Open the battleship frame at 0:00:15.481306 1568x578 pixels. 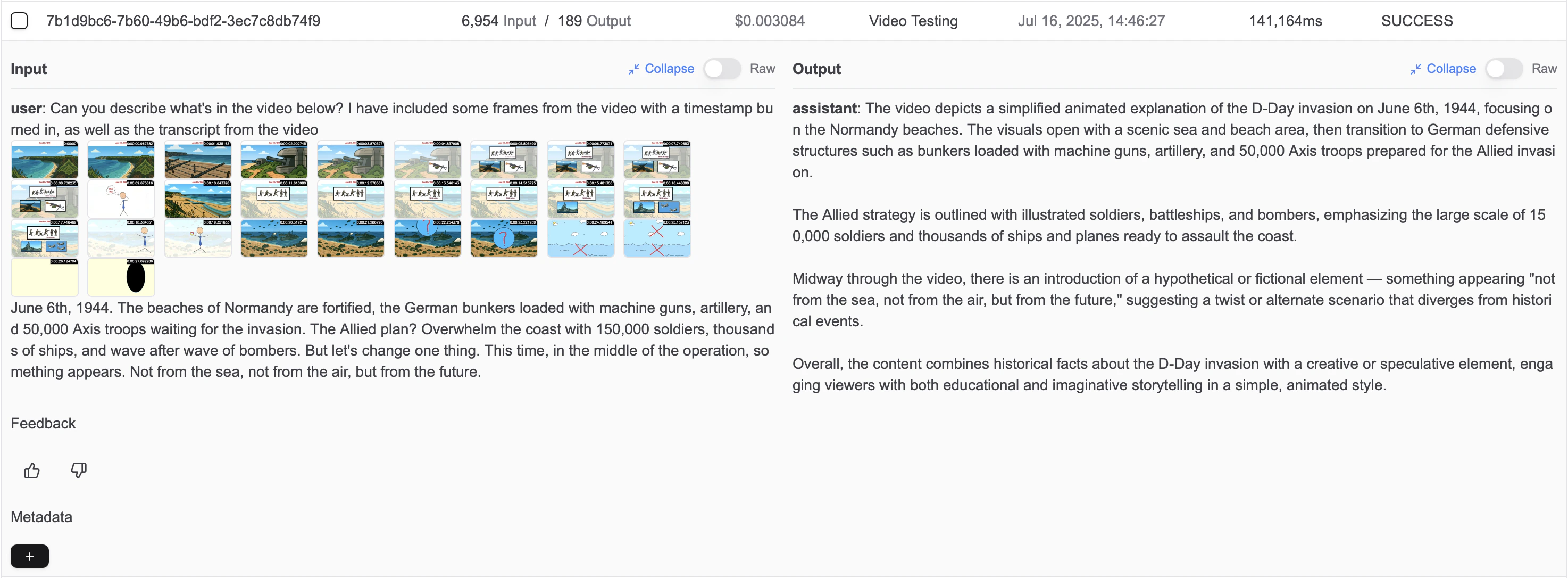pos(581,199)
